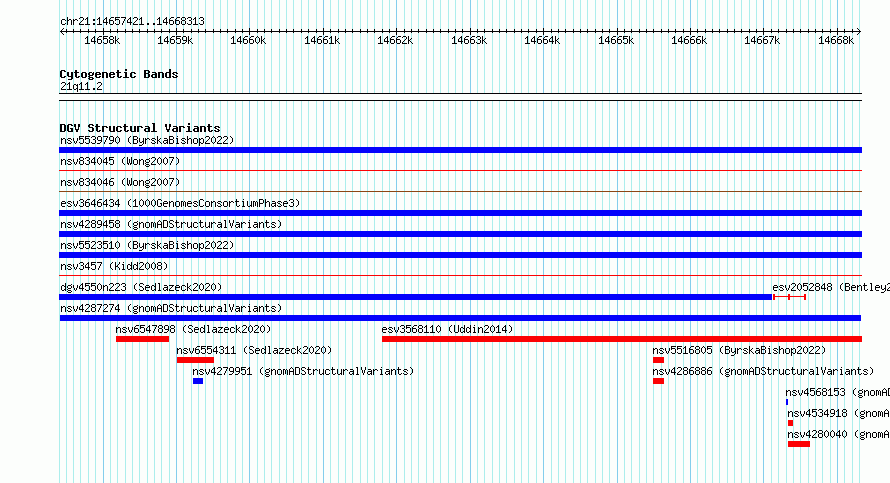Open the esv2052848 (Bentley) label
Image resolution: width=890 pixels, height=483 pixels.
click(x=830, y=287)
